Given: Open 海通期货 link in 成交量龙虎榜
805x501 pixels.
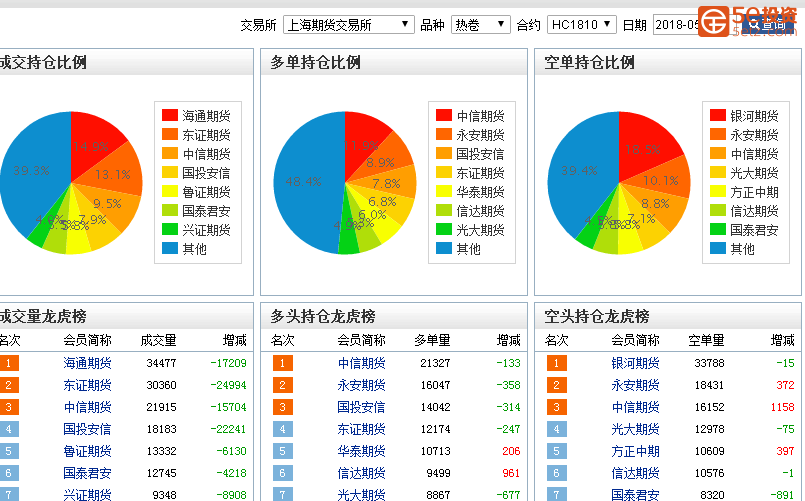Looking at the screenshot, I should 87,363.
